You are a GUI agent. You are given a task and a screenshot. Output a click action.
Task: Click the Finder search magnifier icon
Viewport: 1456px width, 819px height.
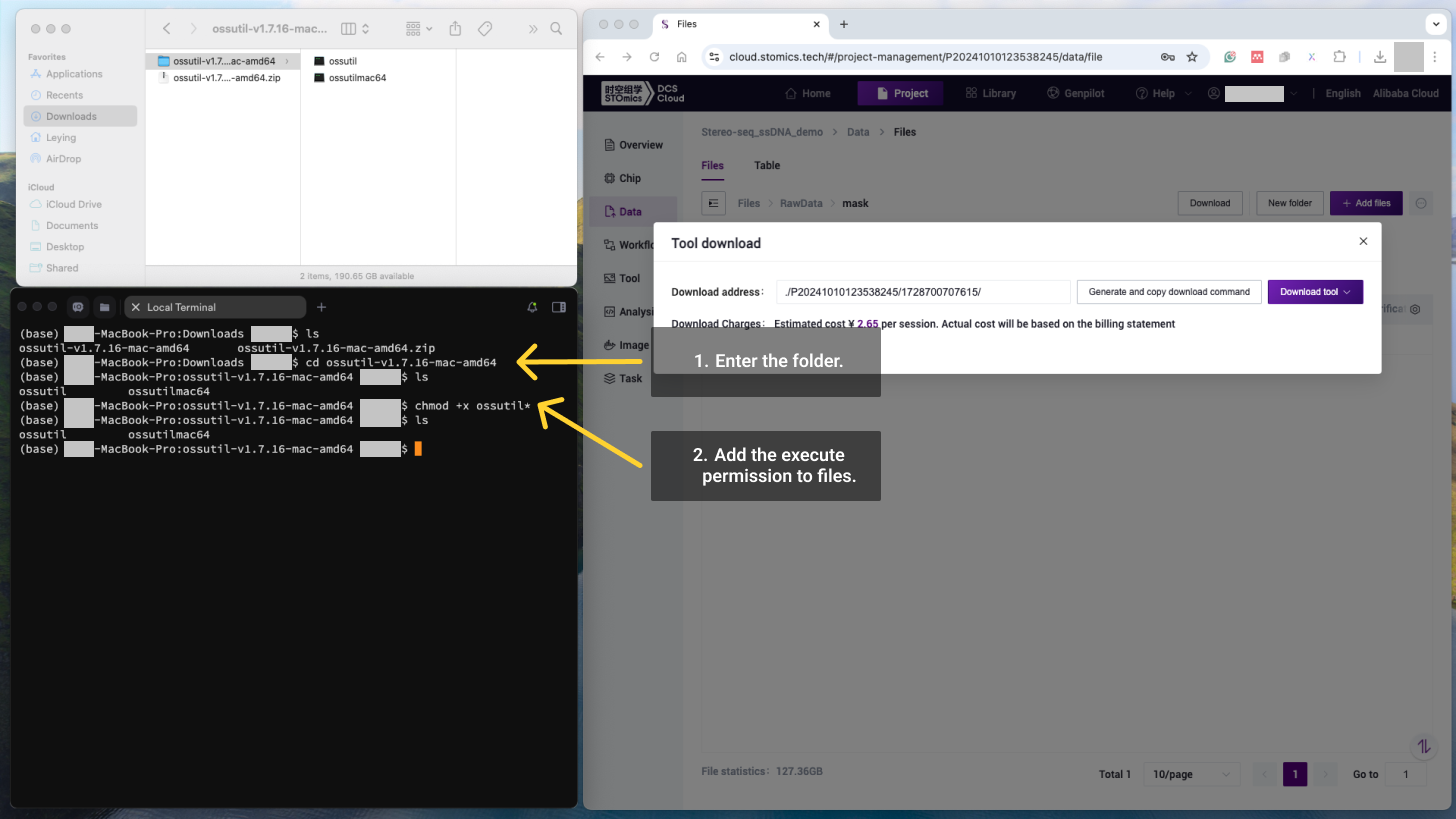557,29
